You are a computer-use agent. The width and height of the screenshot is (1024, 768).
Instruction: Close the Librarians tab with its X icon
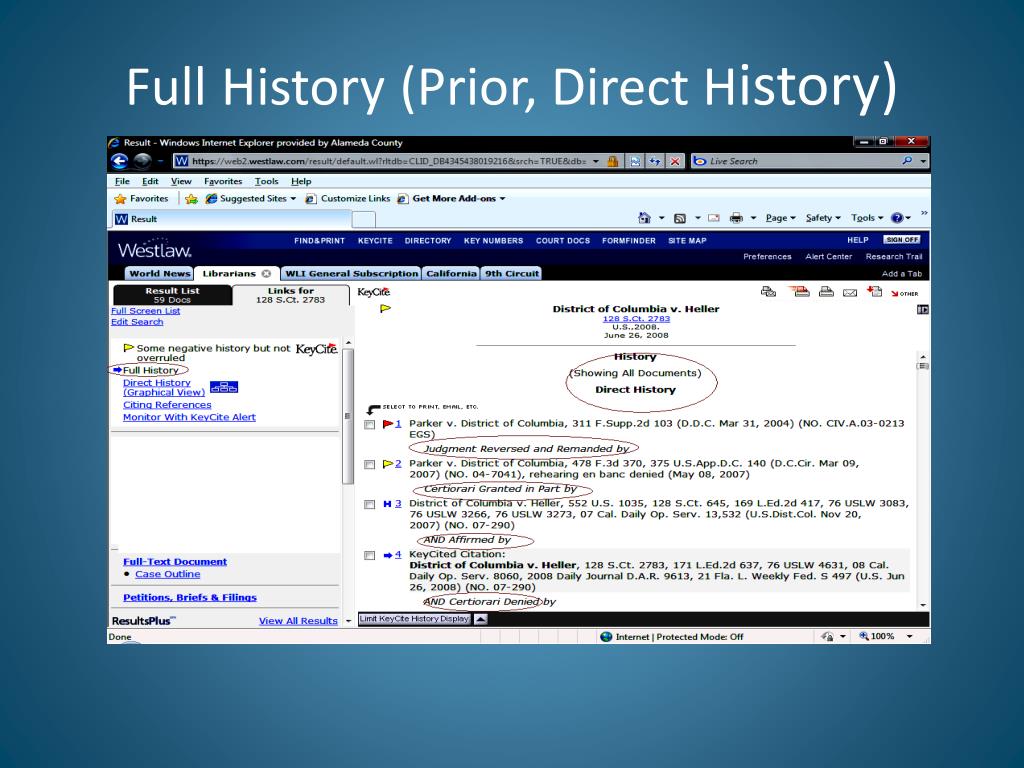click(x=266, y=274)
